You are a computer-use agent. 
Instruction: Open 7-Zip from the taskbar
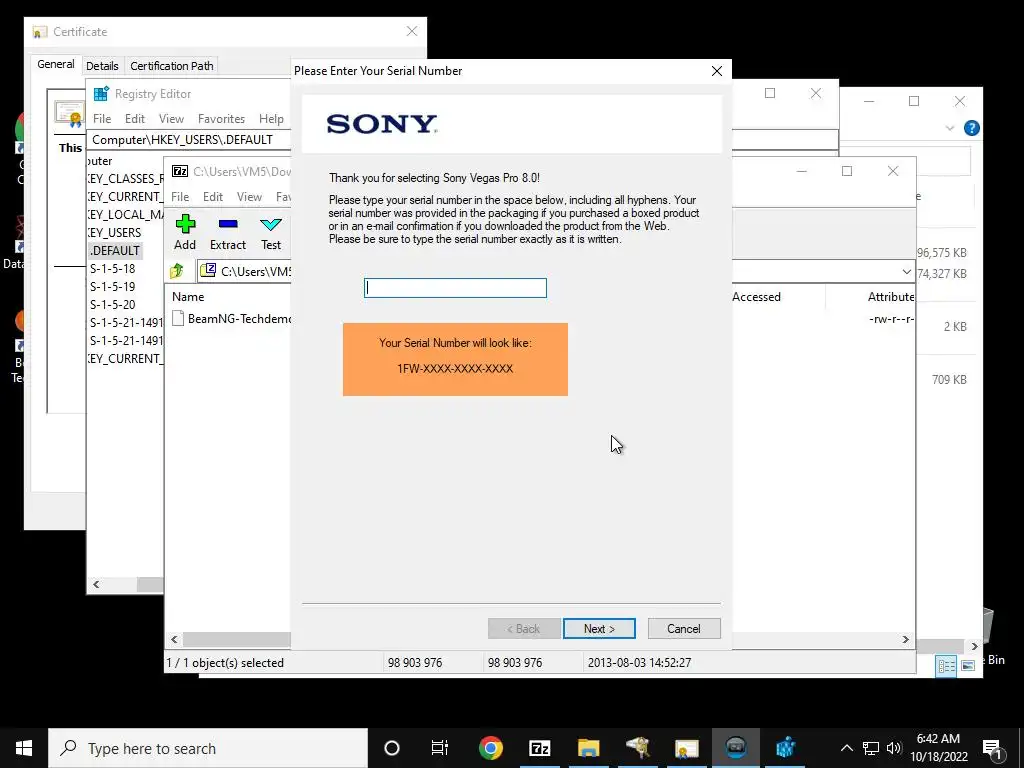pyautogui.click(x=539, y=748)
